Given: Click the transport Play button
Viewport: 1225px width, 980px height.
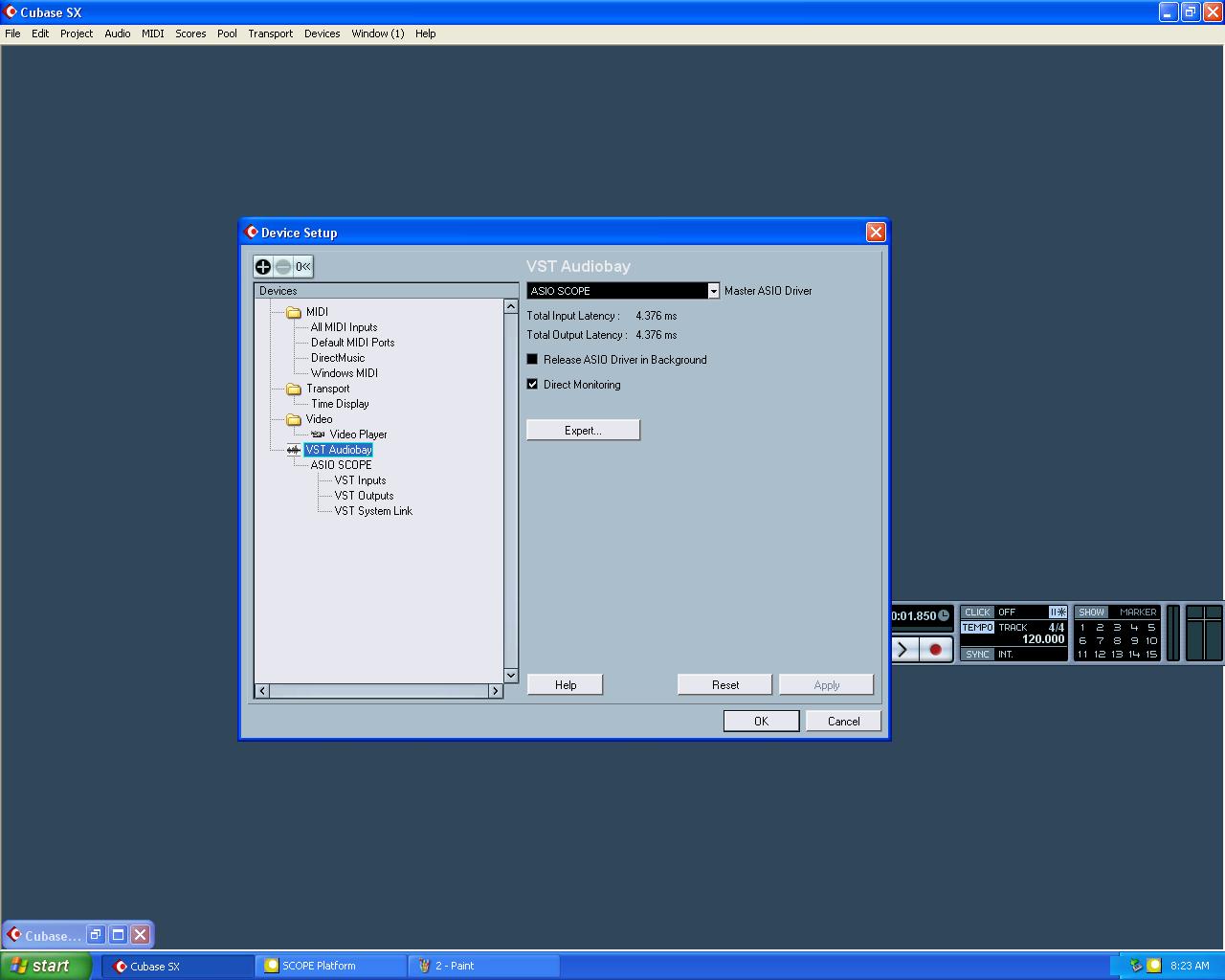Looking at the screenshot, I should (904, 650).
